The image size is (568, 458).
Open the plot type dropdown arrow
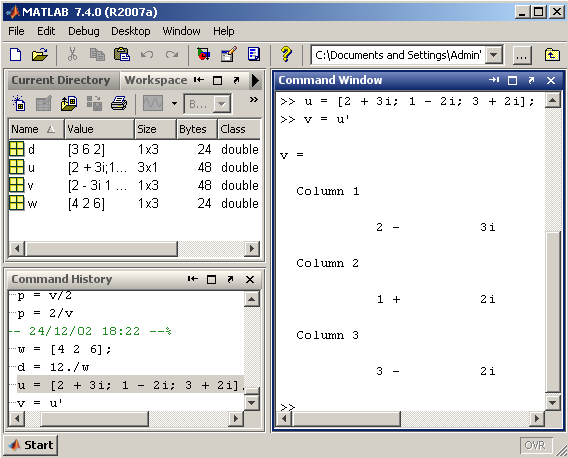[x=174, y=104]
